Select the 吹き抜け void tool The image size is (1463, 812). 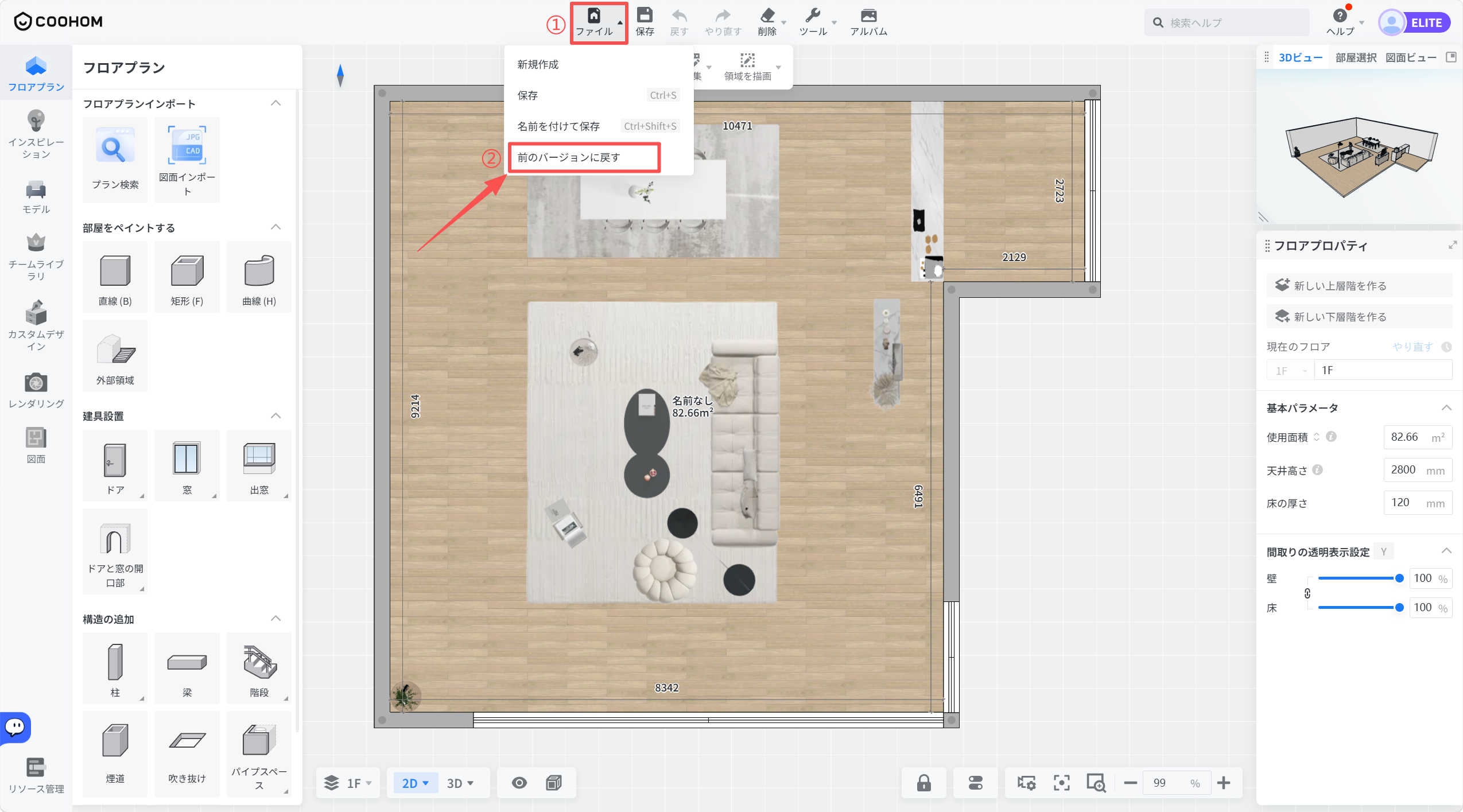click(x=187, y=753)
